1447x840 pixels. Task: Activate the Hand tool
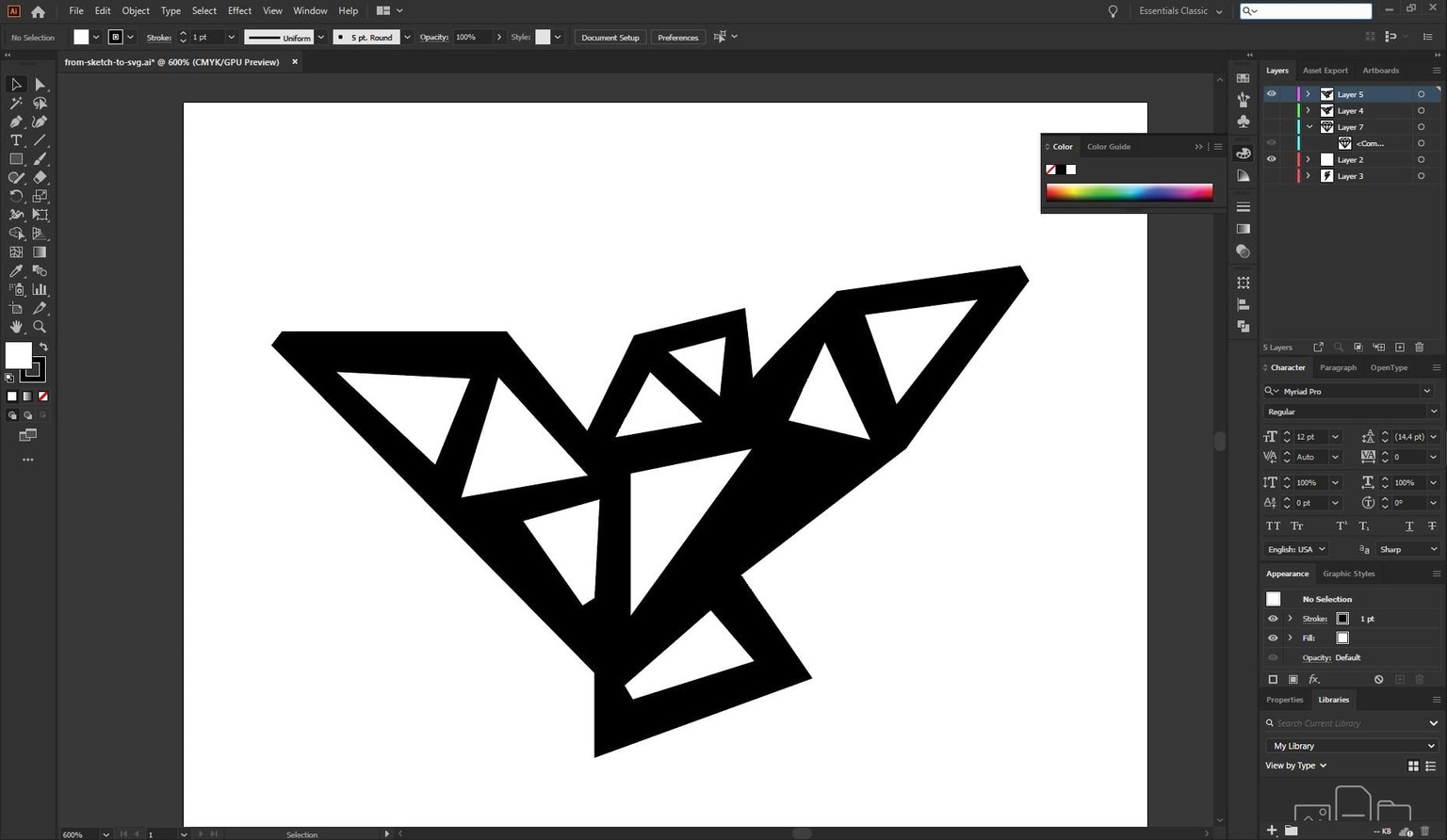click(16, 327)
